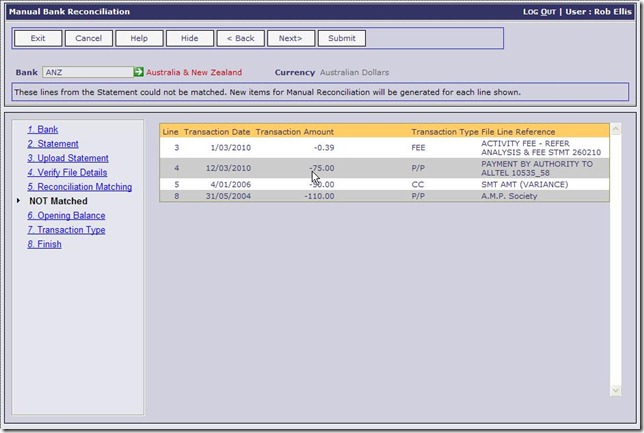Submit the reconciliation
Screen dimensions: 644x433
coord(341,39)
